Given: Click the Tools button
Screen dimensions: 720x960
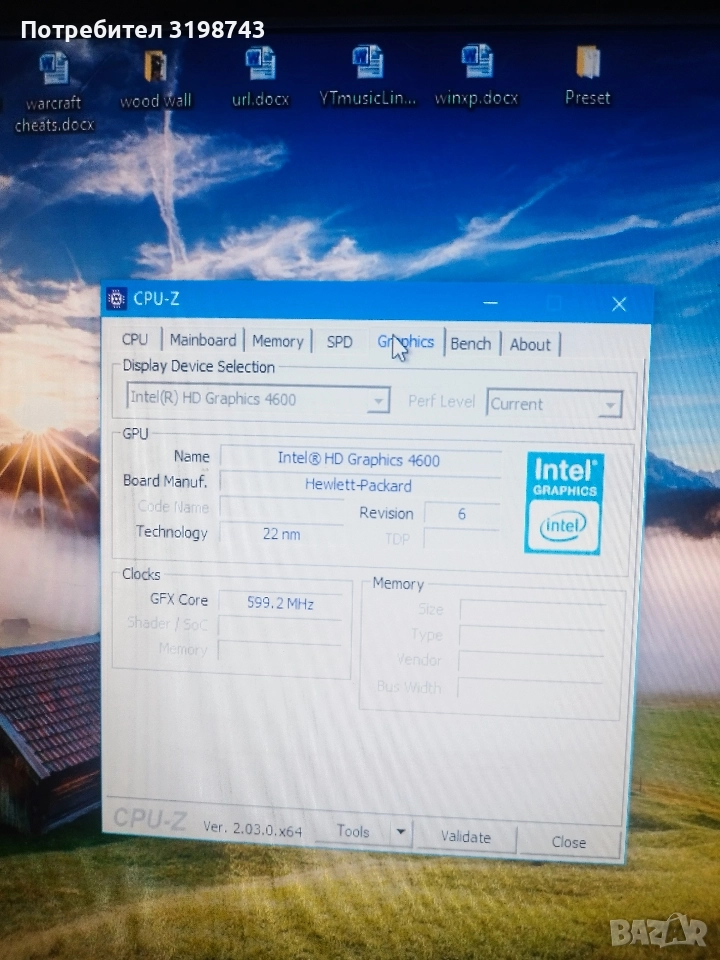Looking at the screenshot, I should (353, 831).
